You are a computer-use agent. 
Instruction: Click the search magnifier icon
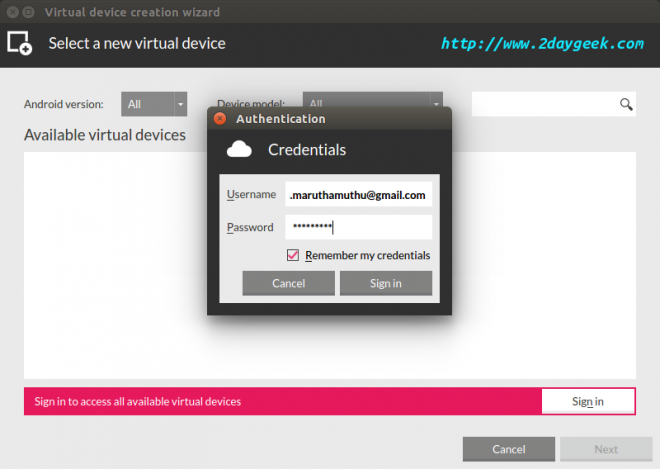(x=626, y=104)
